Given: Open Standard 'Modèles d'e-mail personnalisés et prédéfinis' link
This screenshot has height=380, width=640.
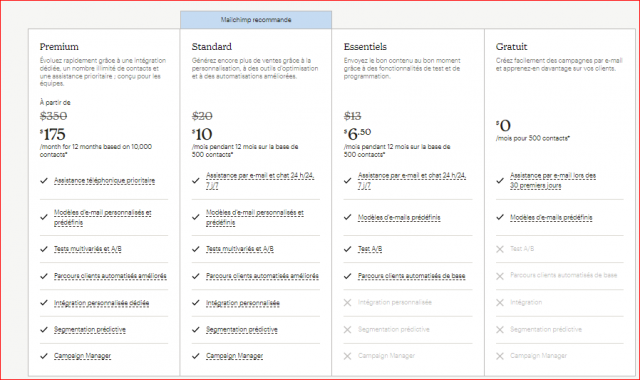Looking at the screenshot, I should click(x=255, y=218).
